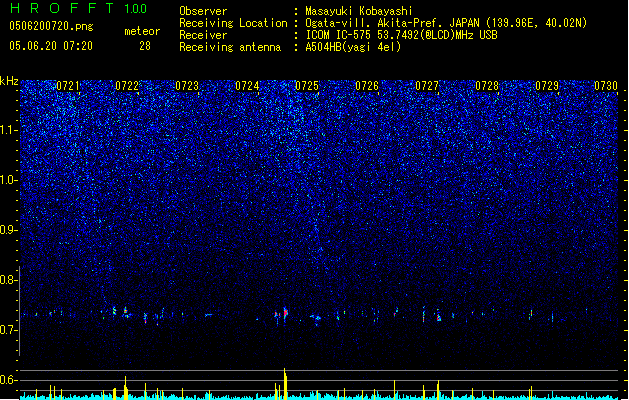Click the 1.1 frequency axis label

click(x=9, y=130)
